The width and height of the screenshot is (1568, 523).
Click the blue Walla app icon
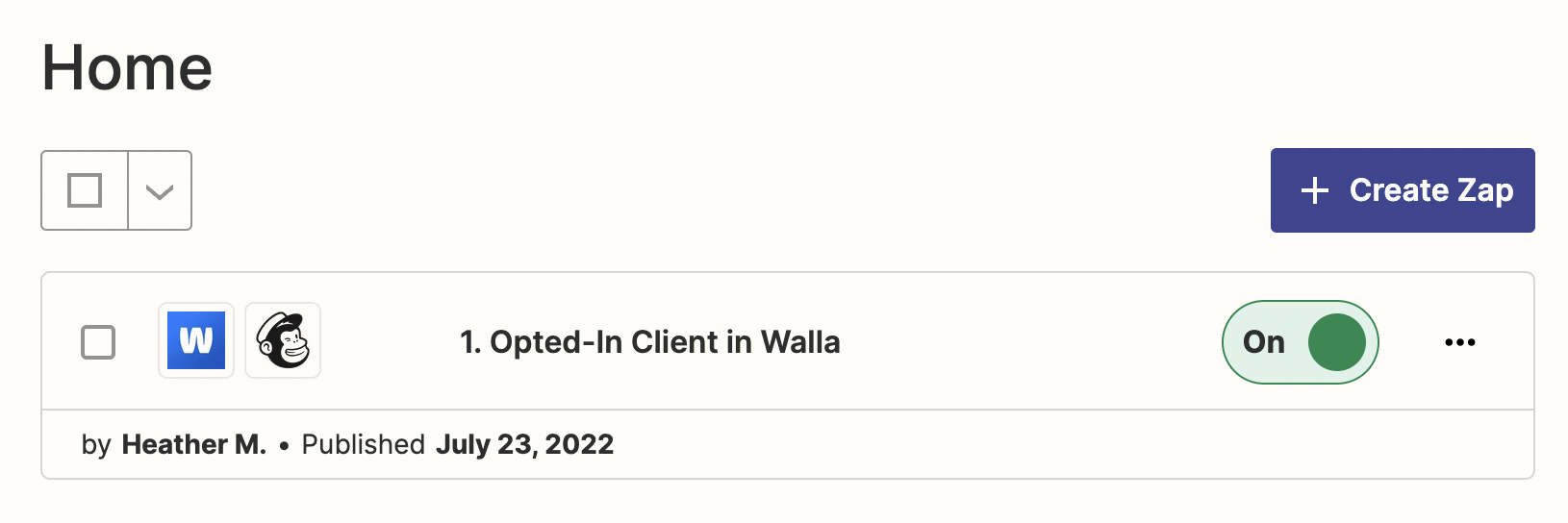(196, 341)
